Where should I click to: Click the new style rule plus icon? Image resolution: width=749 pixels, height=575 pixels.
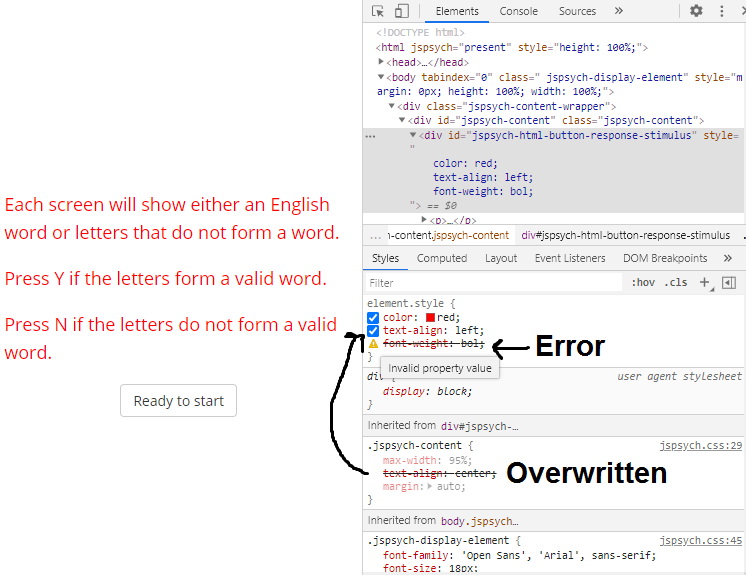point(705,283)
